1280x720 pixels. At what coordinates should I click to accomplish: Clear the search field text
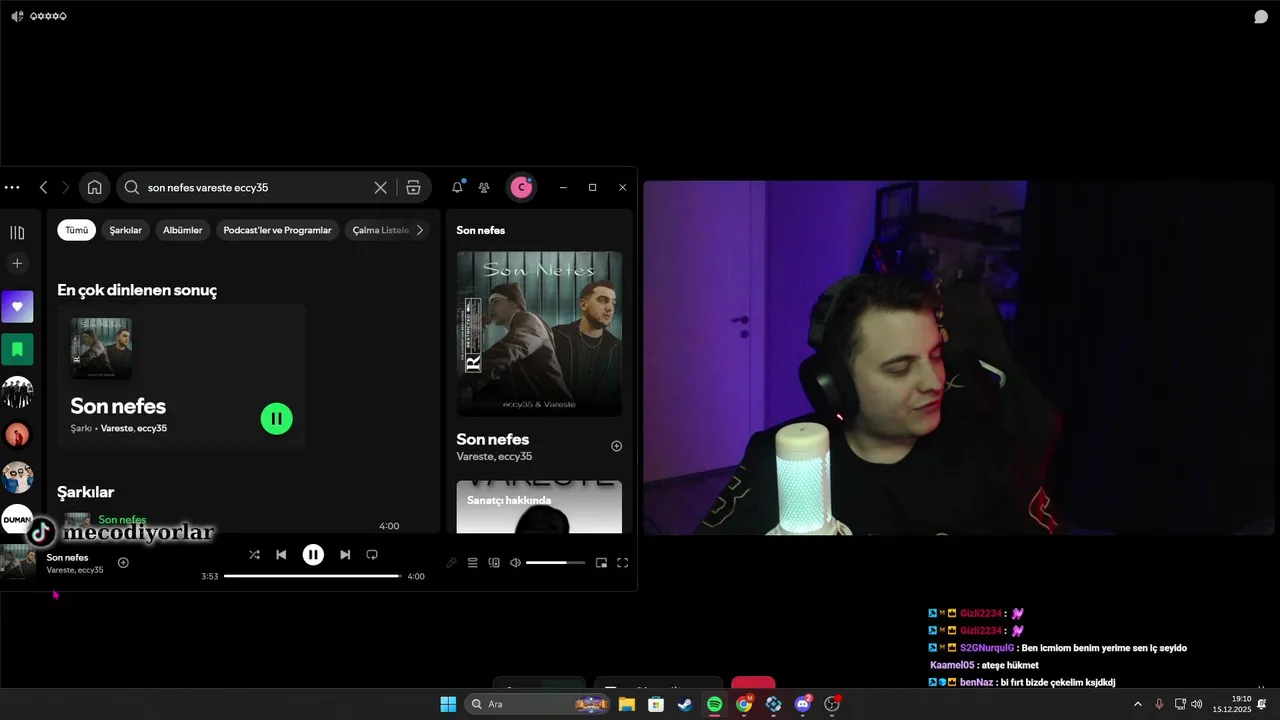(380, 187)
